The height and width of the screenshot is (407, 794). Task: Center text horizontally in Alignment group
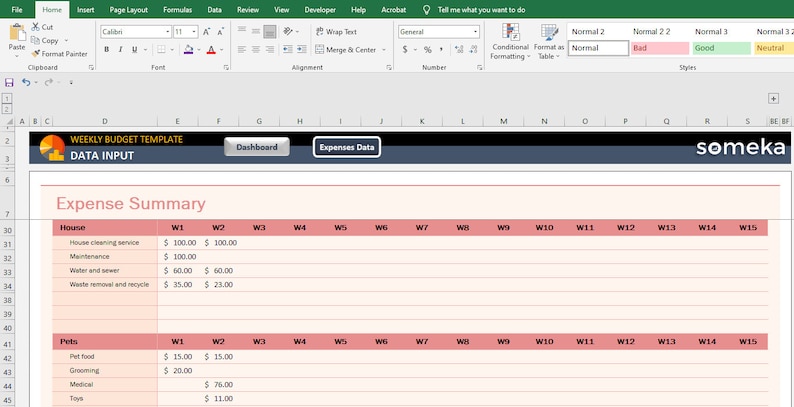point(256,50)
